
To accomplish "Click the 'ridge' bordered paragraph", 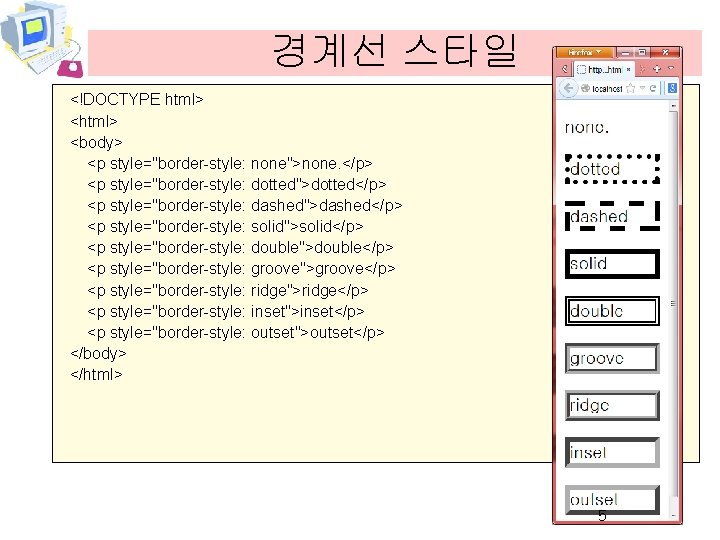I will click(612, 405).
